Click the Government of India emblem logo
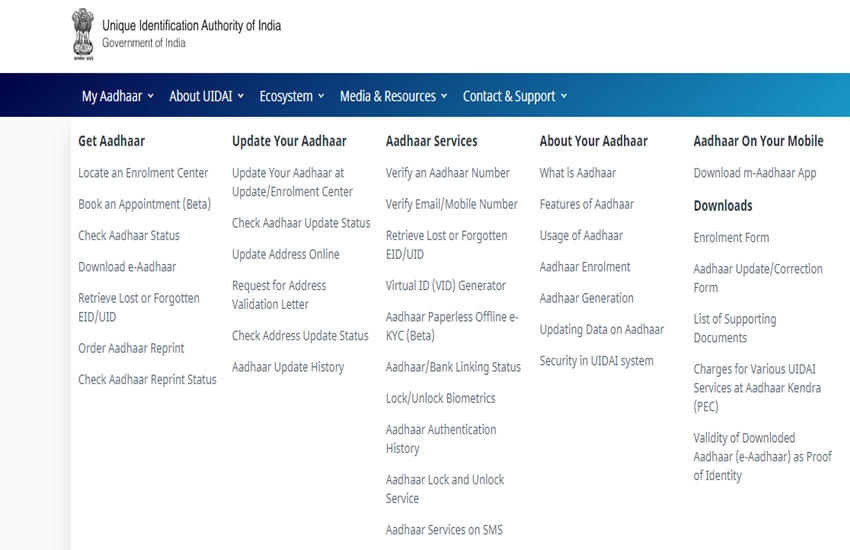The image size is (850, 550). point(83,33)
